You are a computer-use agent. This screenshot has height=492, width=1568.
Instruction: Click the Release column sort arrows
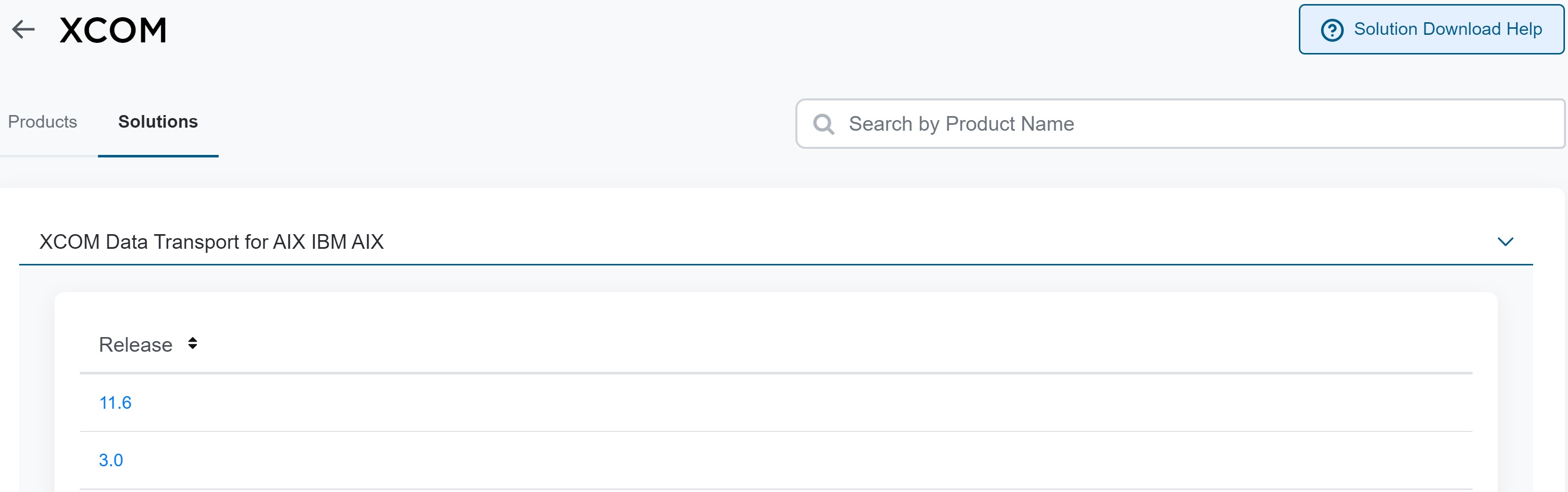[192, 344]
